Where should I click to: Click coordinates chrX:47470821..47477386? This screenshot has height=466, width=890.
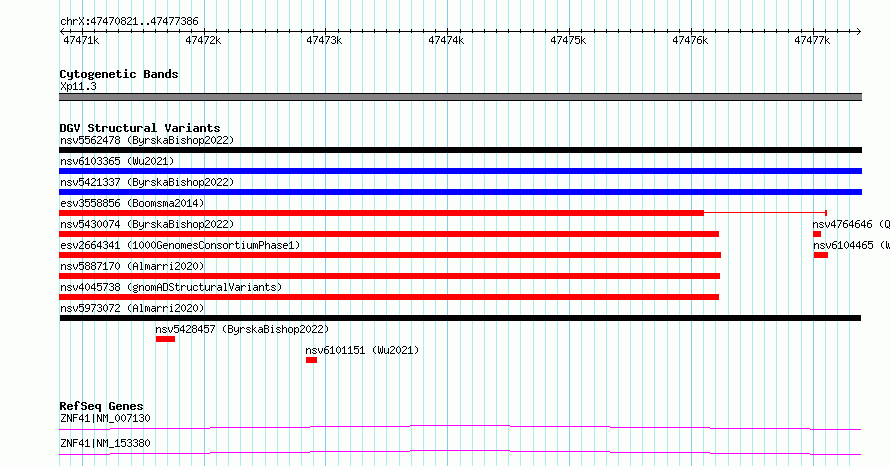coord(129,22)
